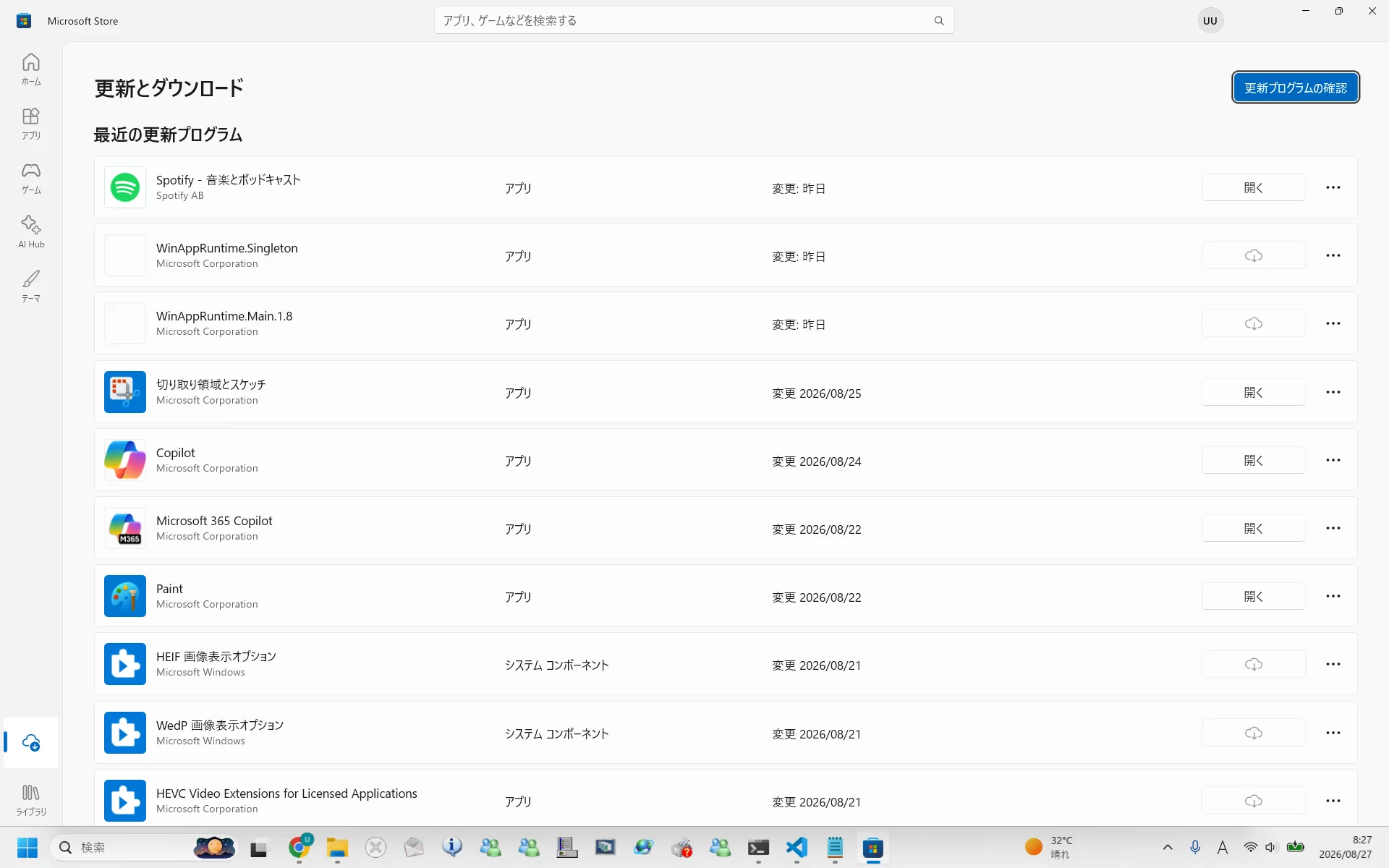
Task: Open the taskbar clock showing 8:27
Action: click(1345, 847)
